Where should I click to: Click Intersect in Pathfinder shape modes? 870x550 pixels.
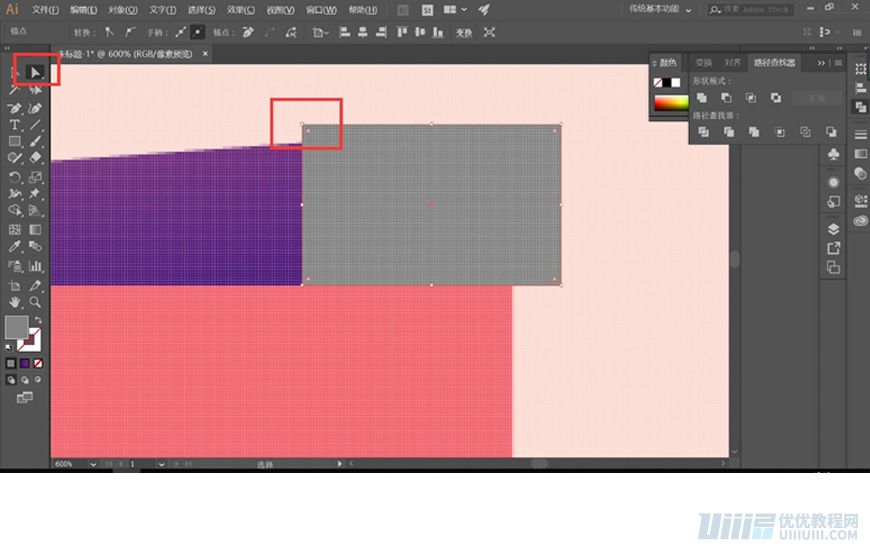coord(751,98)
